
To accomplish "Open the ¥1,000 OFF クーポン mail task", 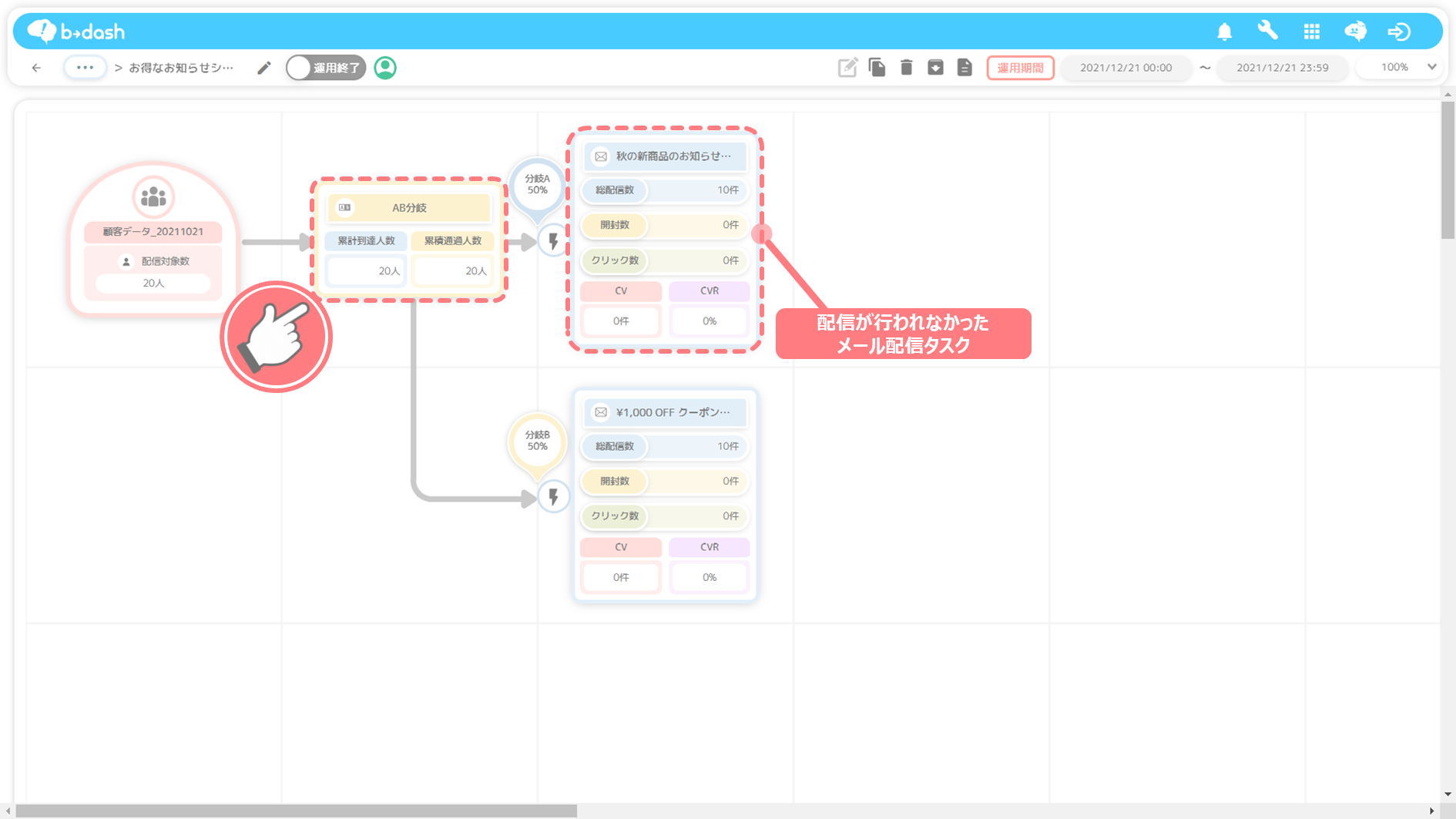I will [x=666, y=412].
